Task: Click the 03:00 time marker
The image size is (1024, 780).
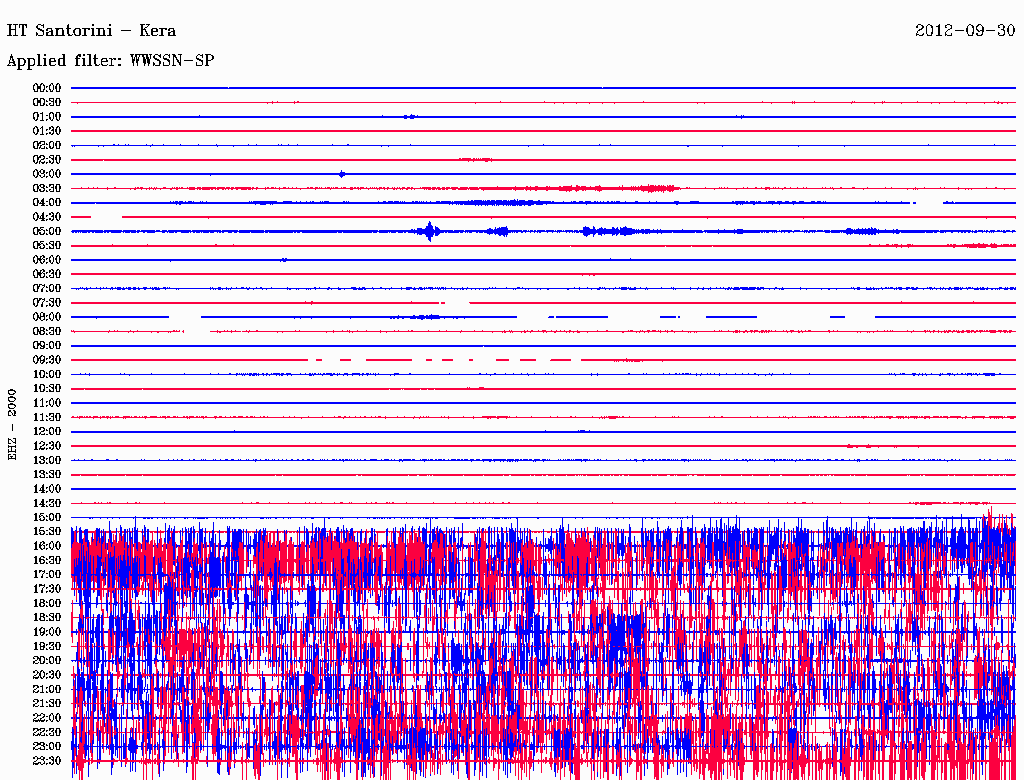Action: [x=47, y=174]
